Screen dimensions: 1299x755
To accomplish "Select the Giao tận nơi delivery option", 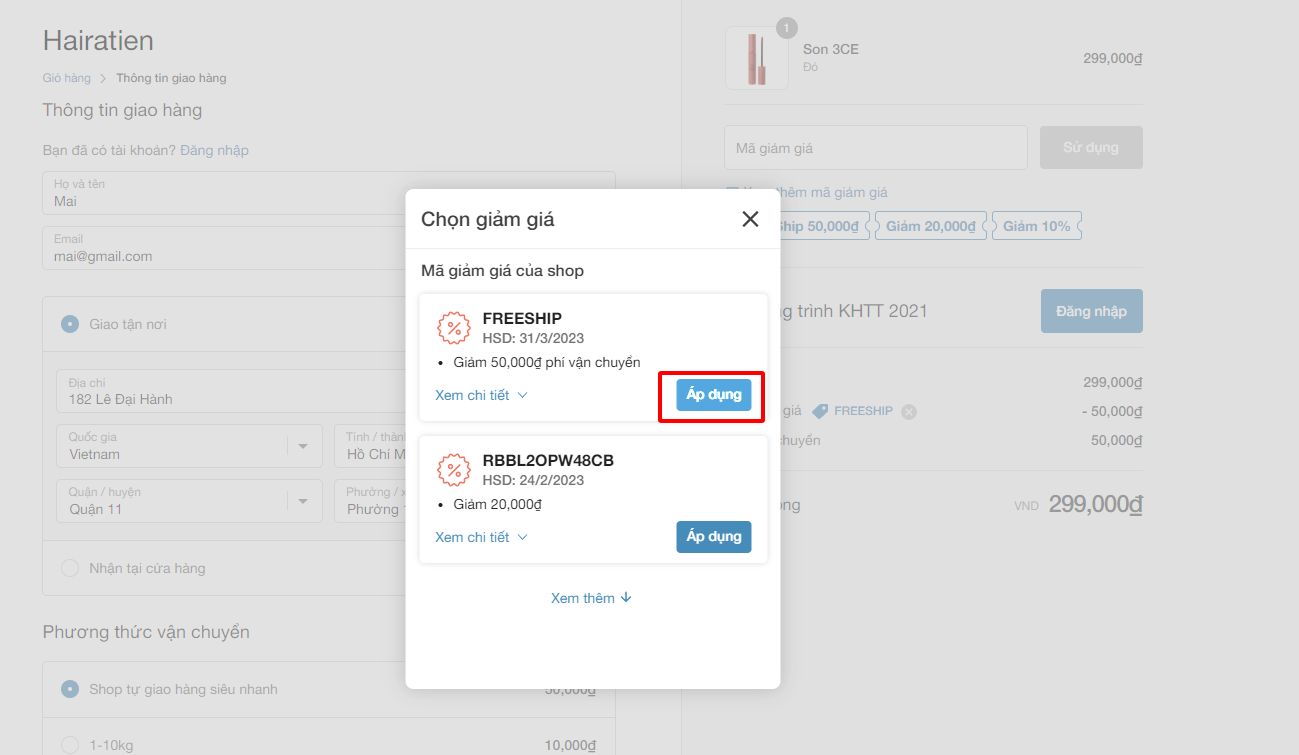I will coord(70,324).
